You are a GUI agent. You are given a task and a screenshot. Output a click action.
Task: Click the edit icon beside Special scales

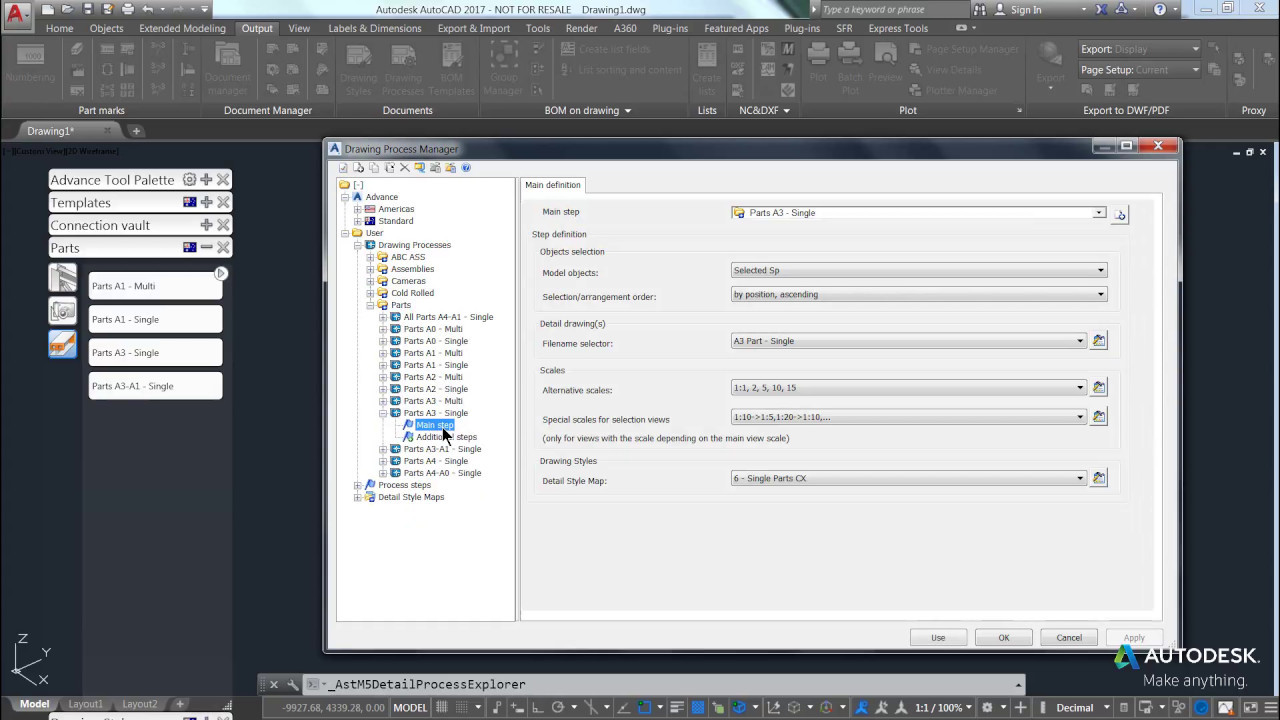[x=1099, y=416]
